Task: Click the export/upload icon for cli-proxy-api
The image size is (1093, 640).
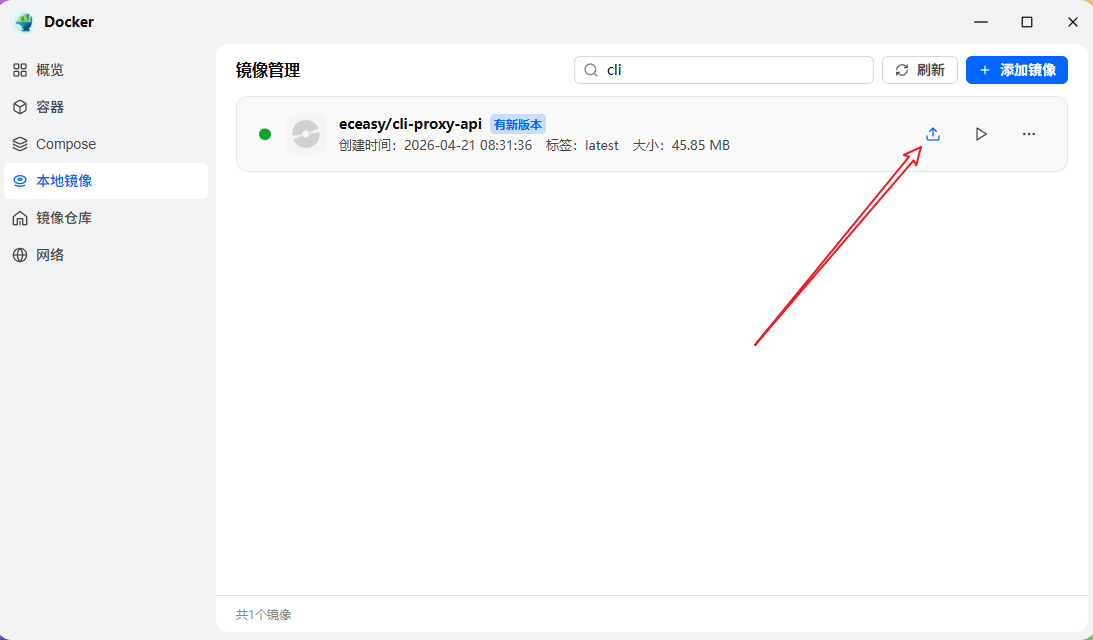Action: pyautogui.click(x=933, y=134)
